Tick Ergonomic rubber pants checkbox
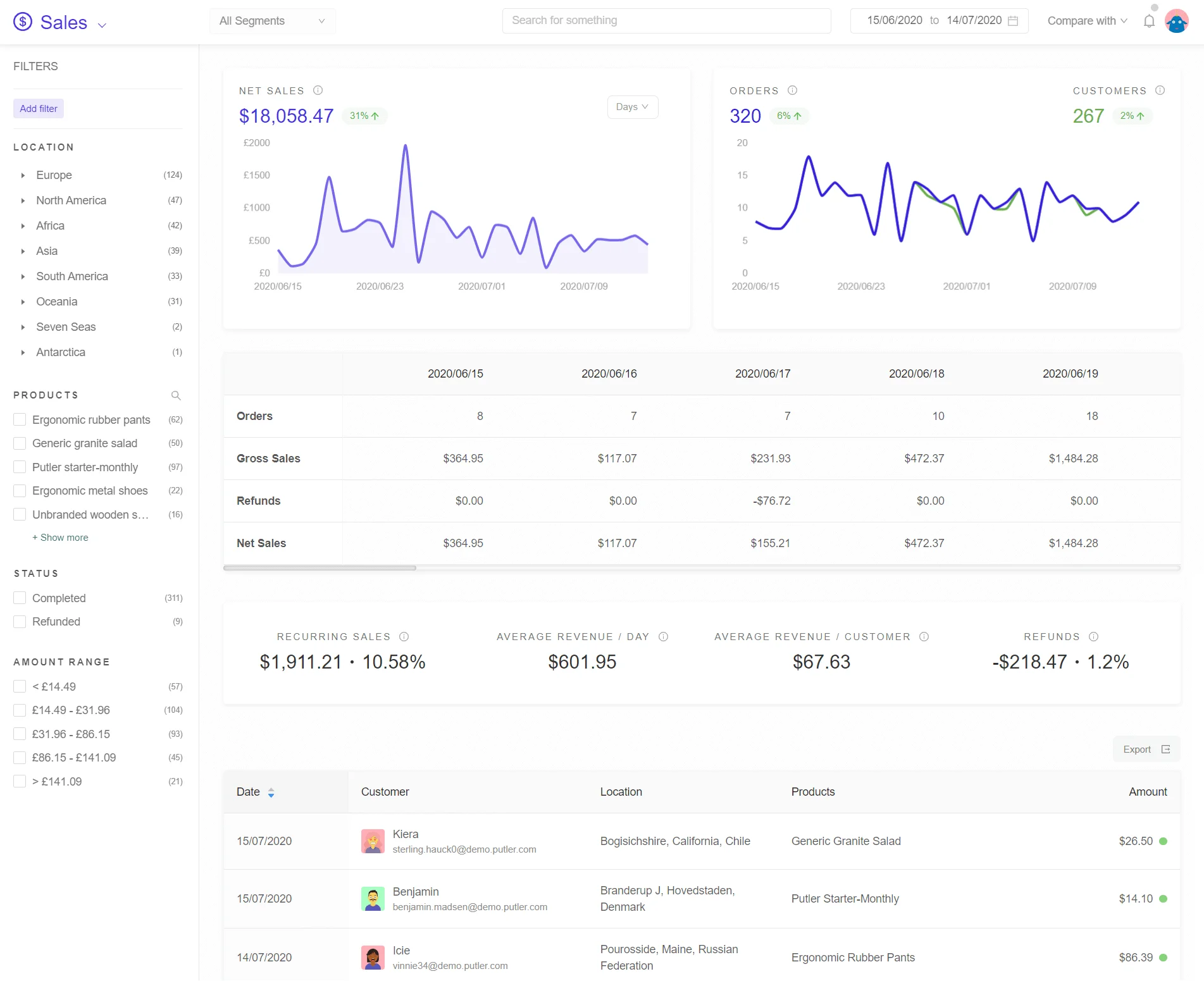This screenshot has height=981, width=1204. (x=20, y=420)
